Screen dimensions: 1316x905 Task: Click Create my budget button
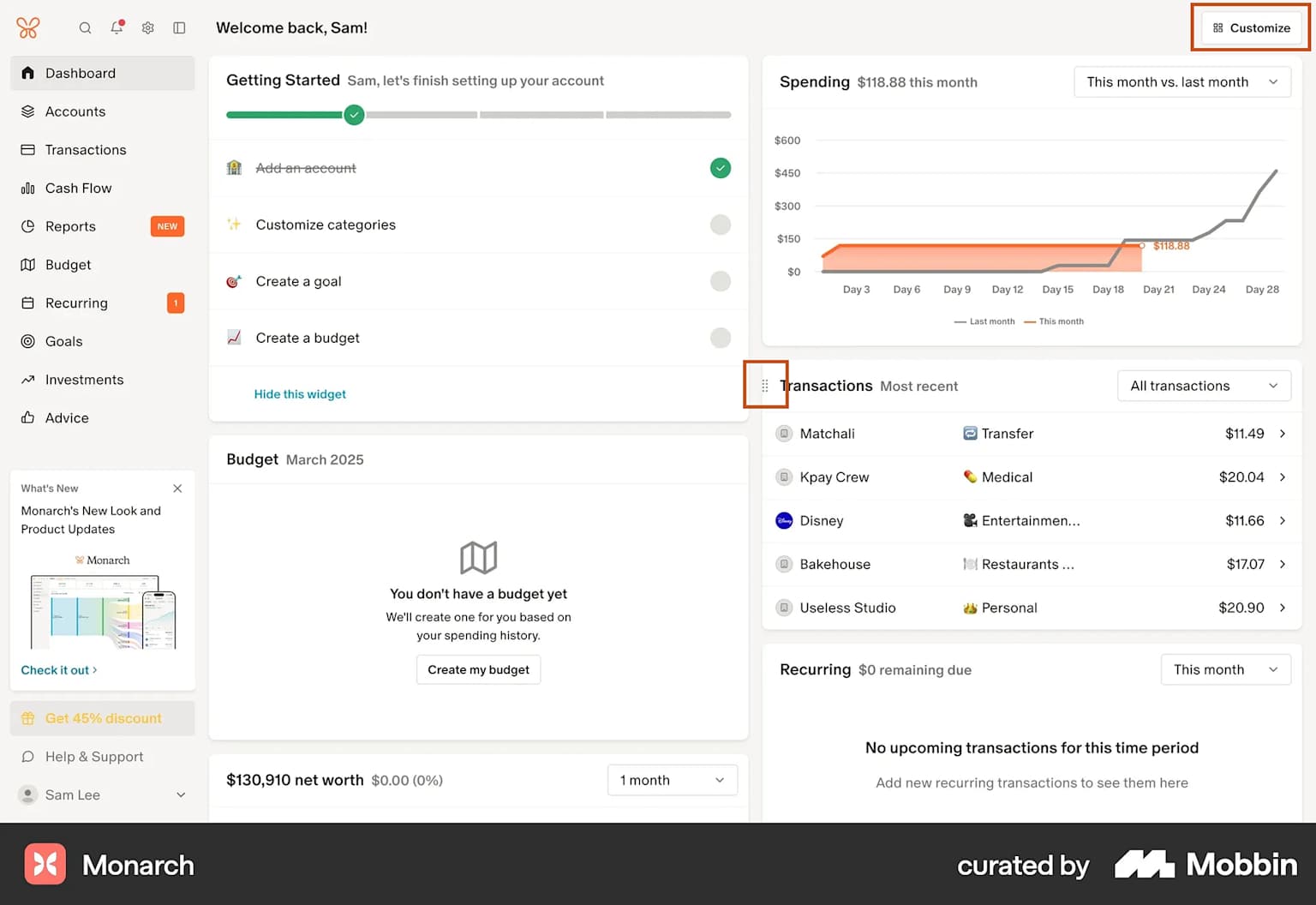478,669
